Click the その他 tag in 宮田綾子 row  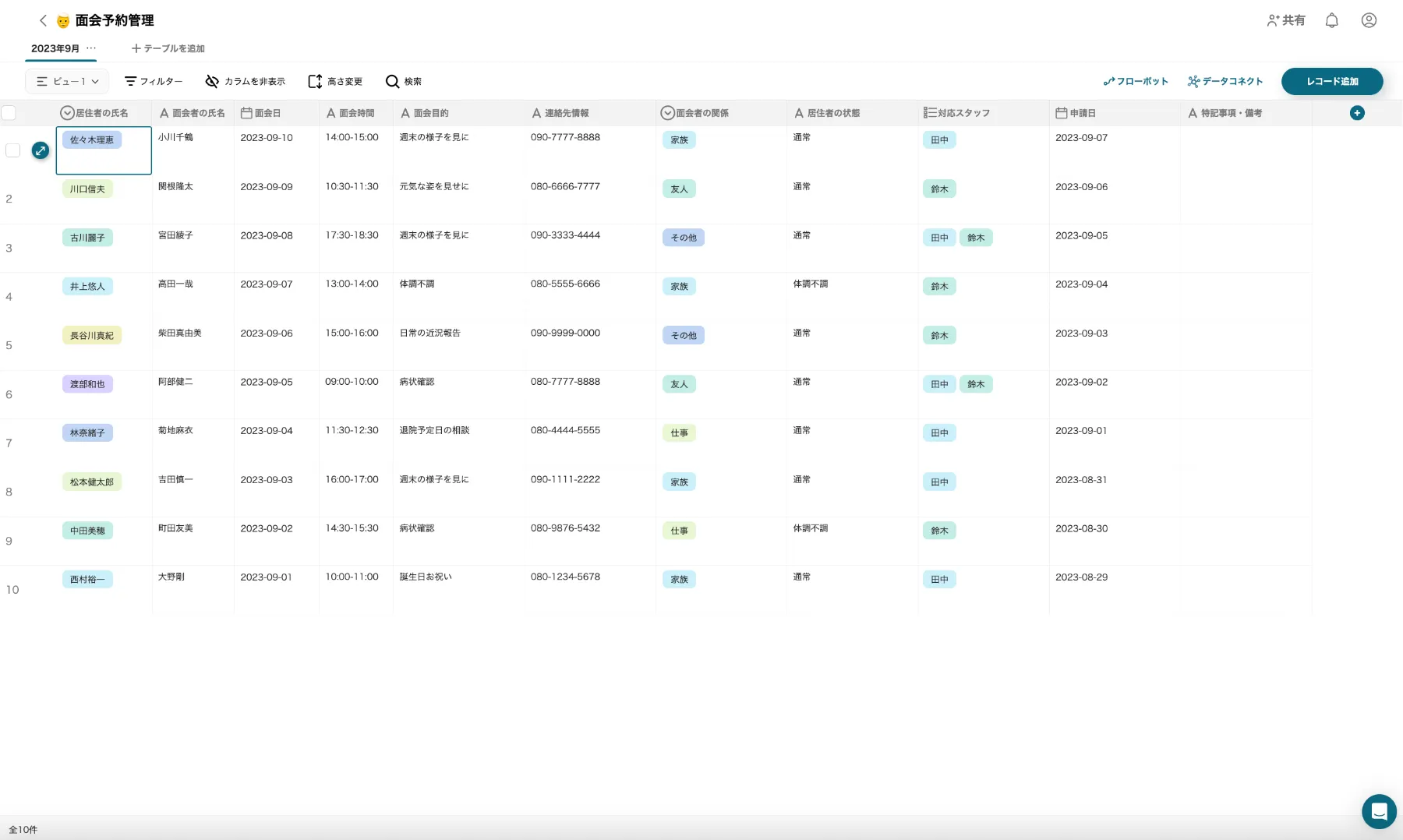click(x=684, y=238)
